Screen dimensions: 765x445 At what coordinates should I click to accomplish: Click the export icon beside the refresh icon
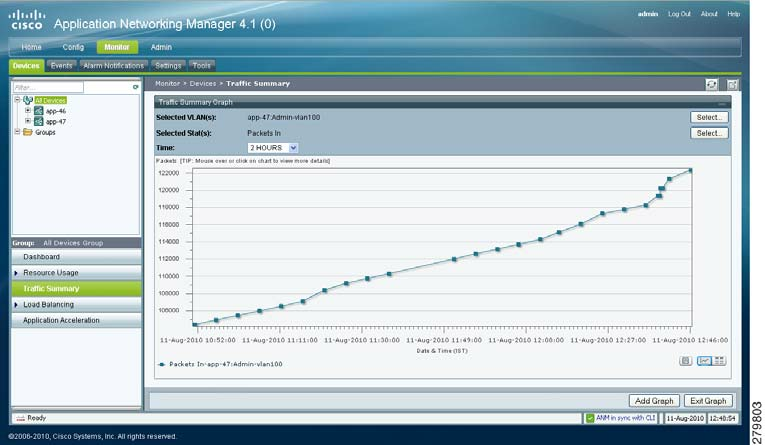(x=733, y=85)
